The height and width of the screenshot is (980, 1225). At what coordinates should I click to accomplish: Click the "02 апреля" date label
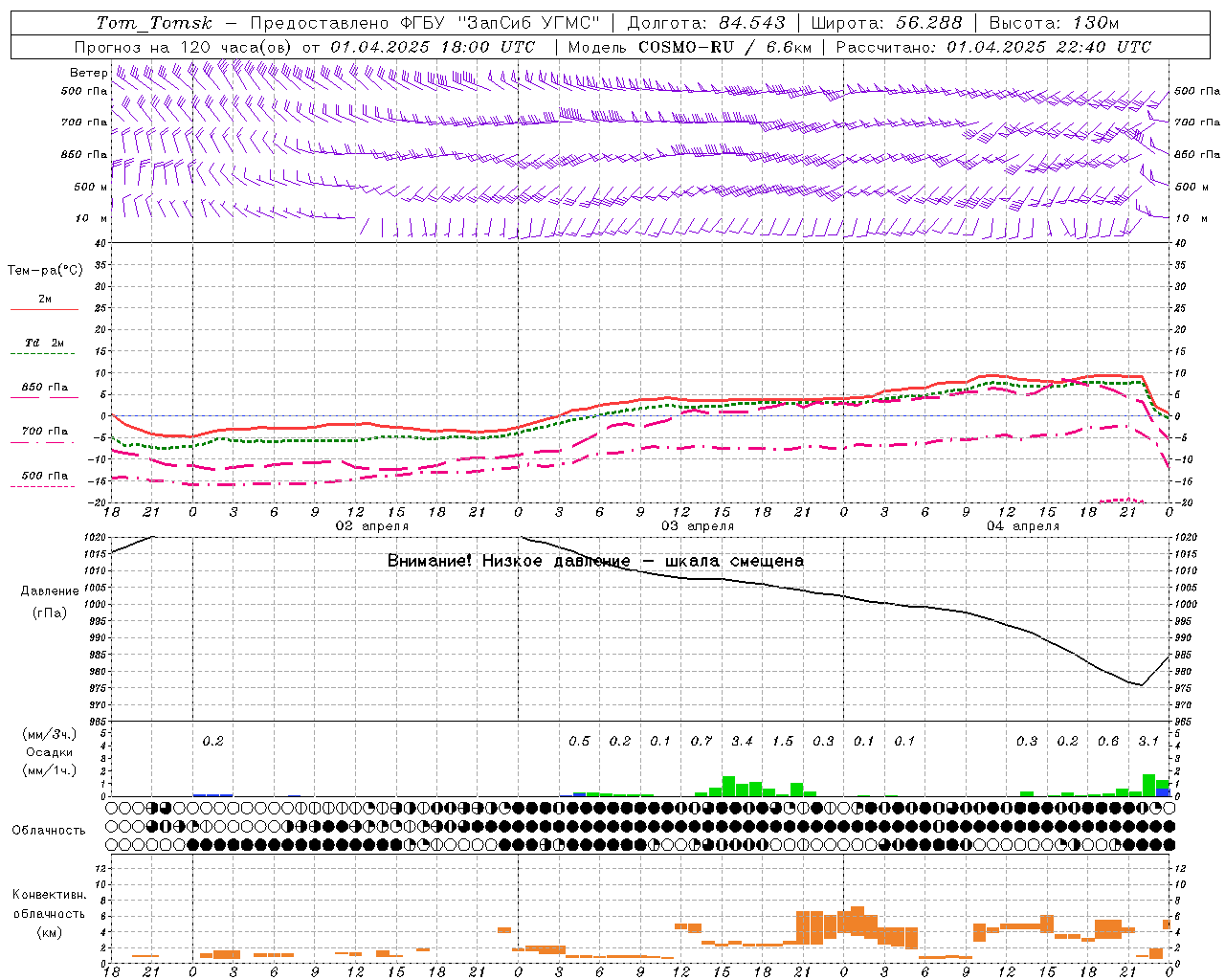click(371, 526)
